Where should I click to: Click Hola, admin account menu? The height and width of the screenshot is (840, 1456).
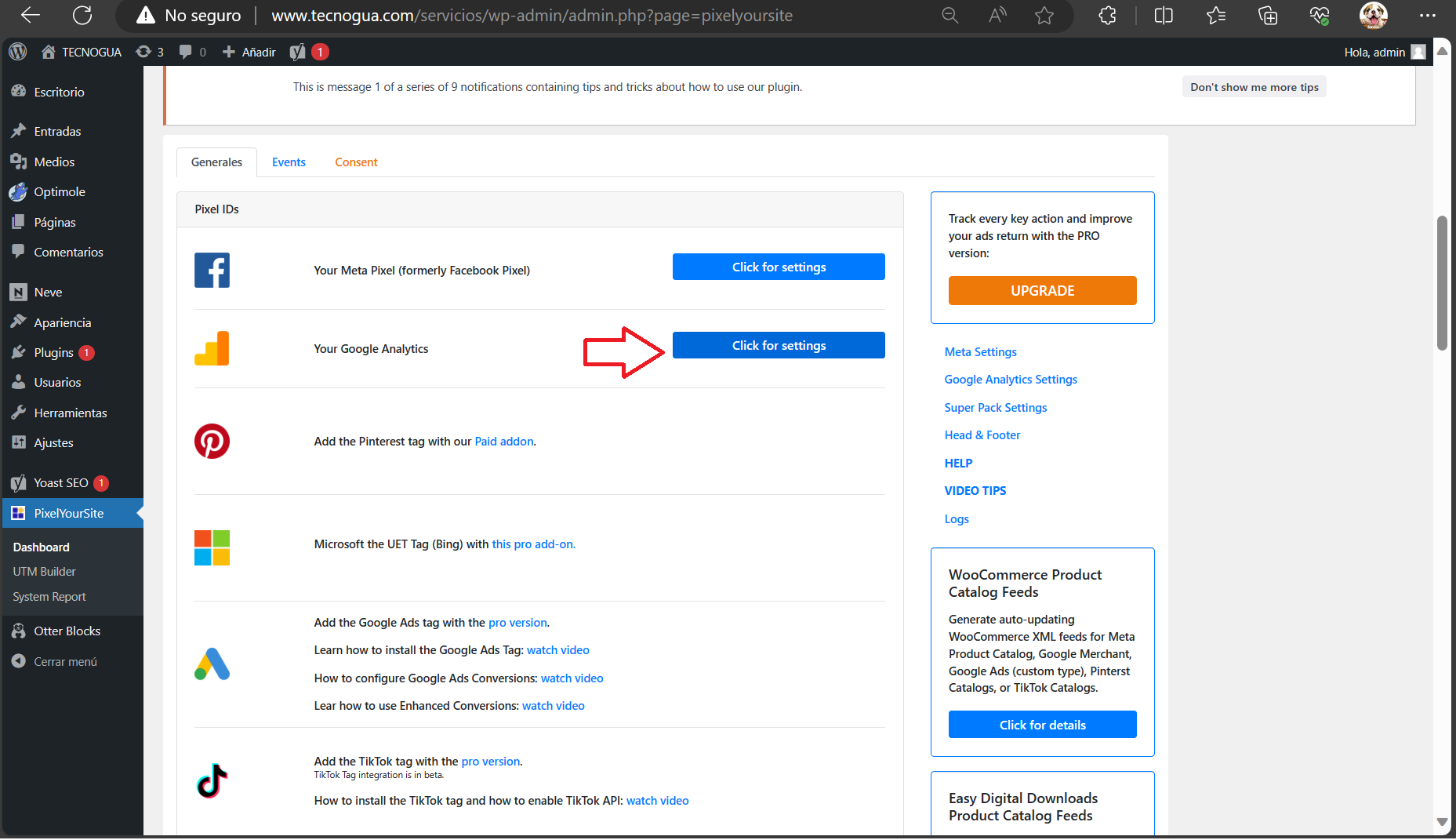pyautogui.click(x=1384, y=52)
